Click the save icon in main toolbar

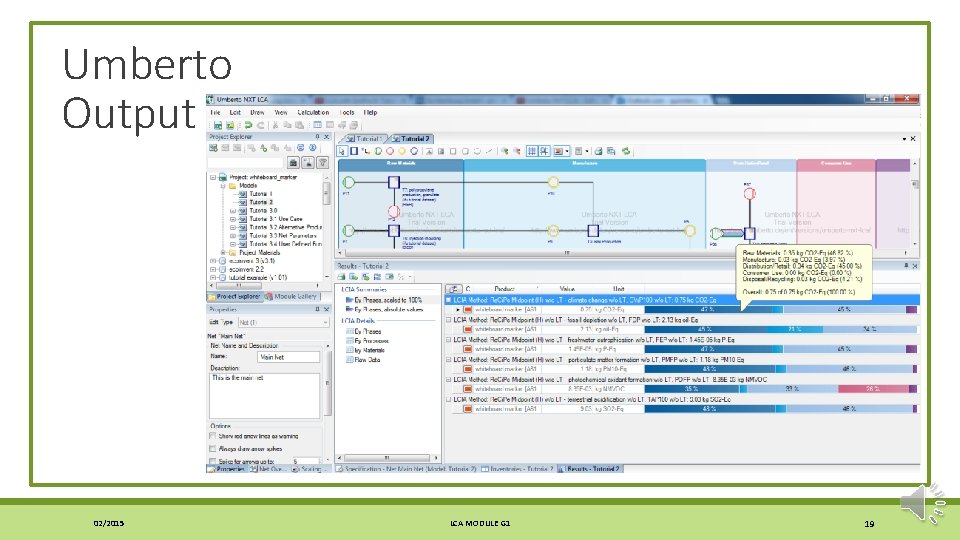coord(218,125)
